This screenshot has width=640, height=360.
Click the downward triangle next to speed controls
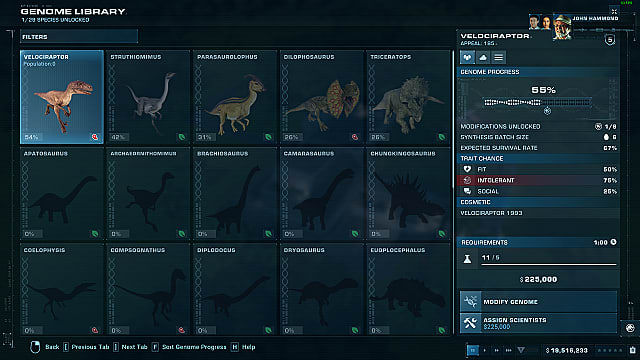[521, 350]
